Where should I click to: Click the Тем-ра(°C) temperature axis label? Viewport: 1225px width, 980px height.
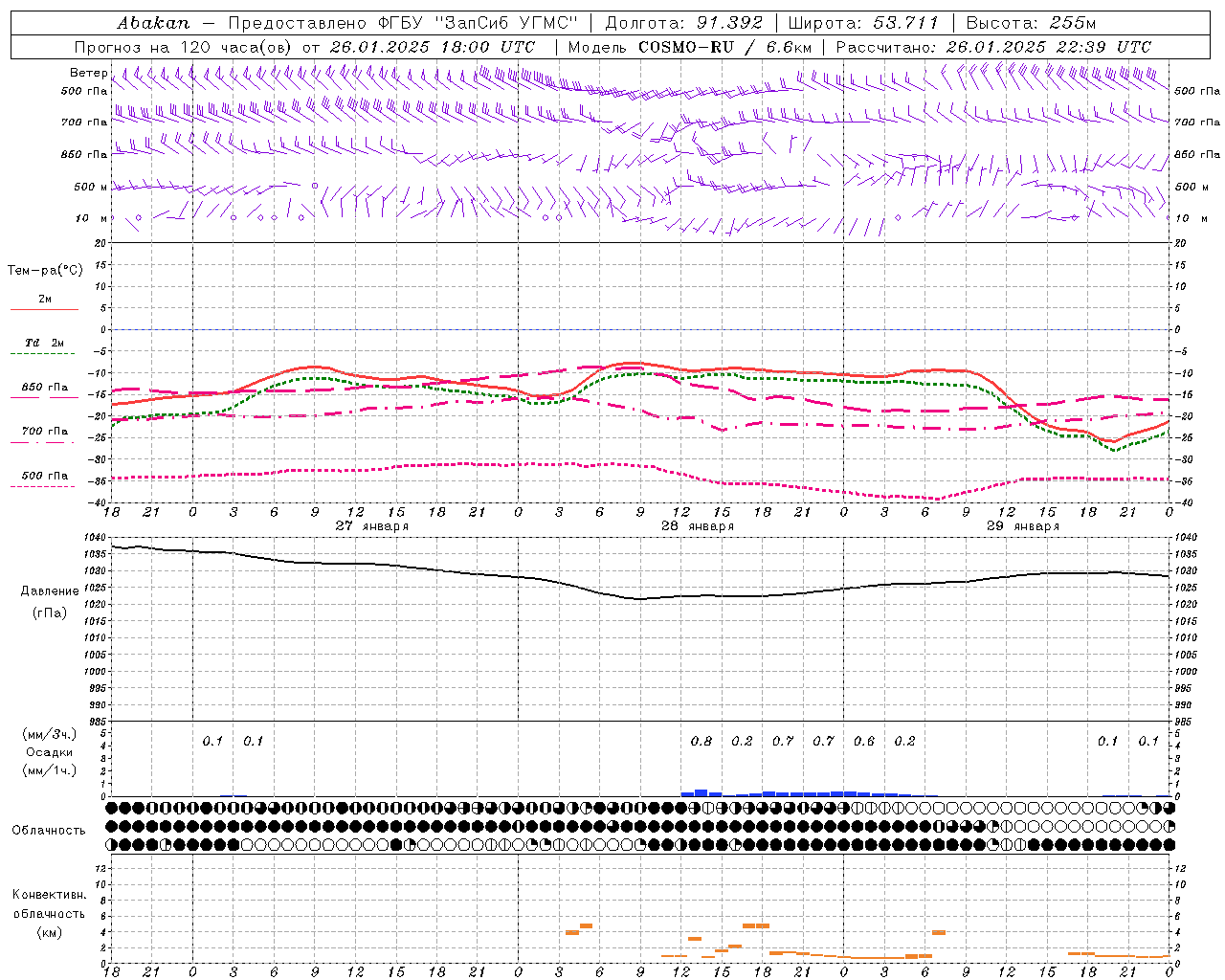45,271
